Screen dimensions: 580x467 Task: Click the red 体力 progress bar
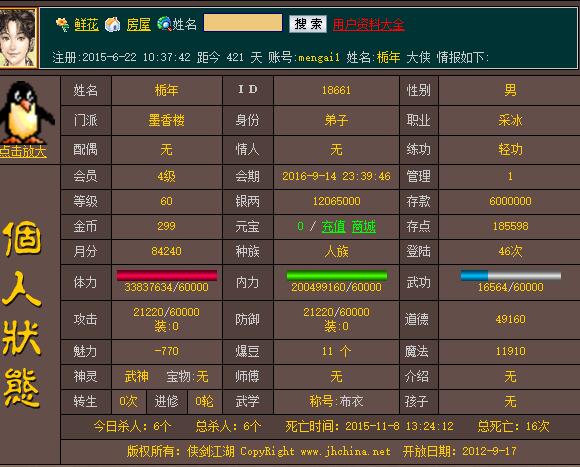click(166, 275)
